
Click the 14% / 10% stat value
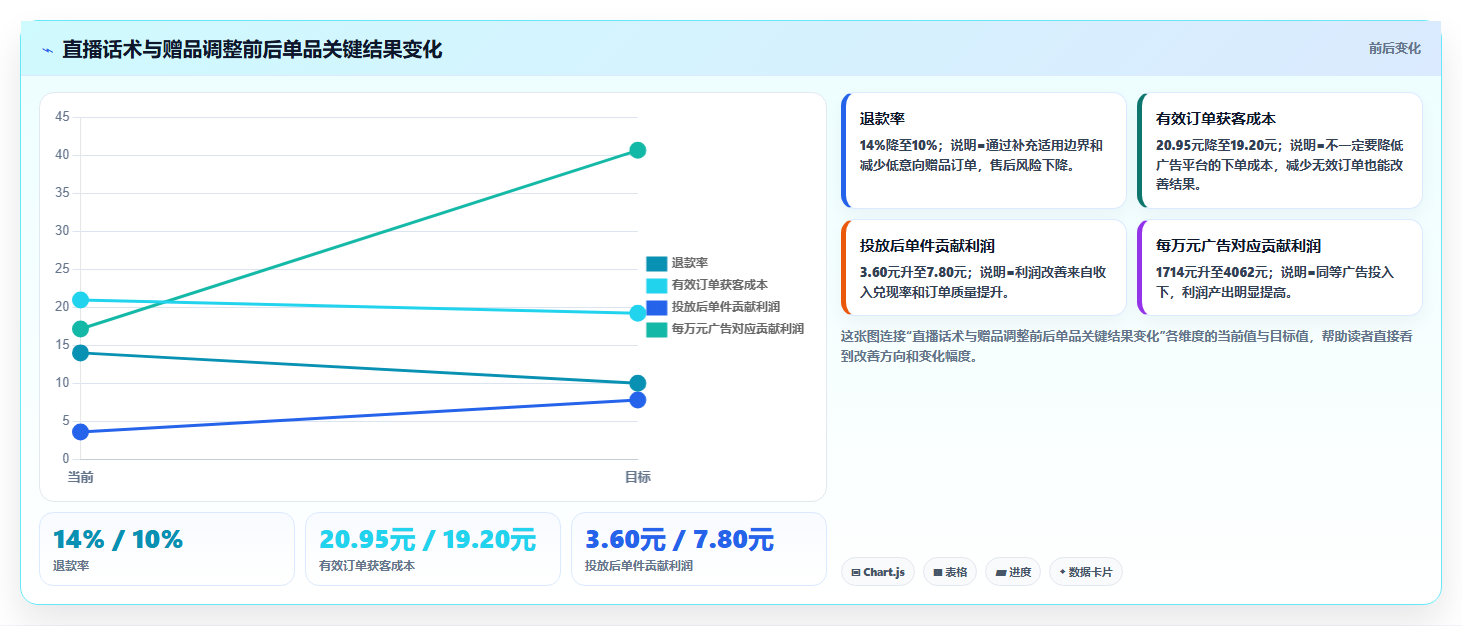point(118,540)
